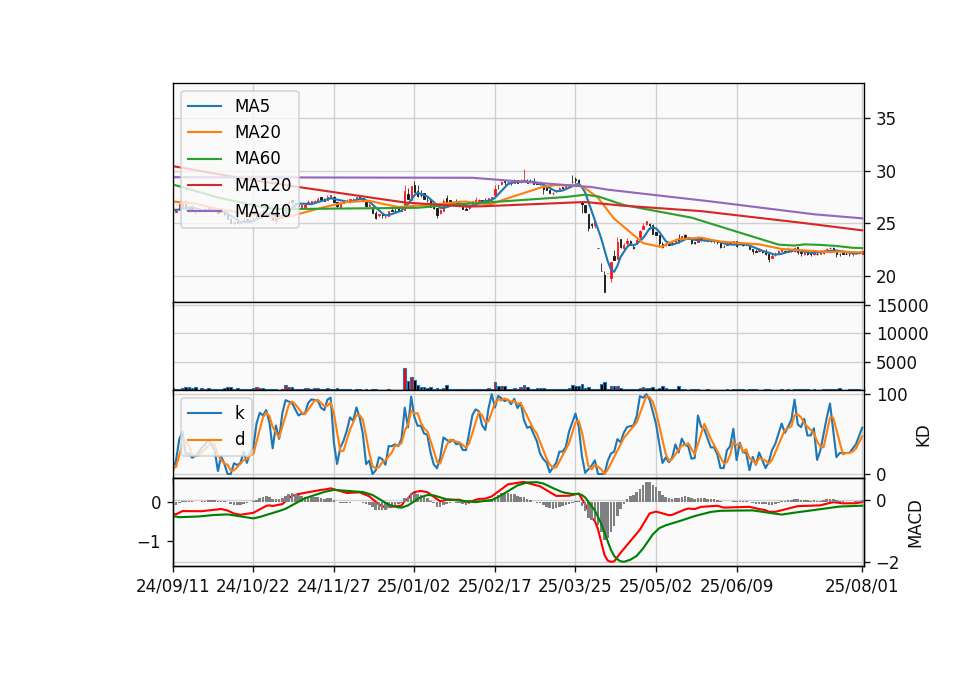Click the price axis value 25
The image size is (960, 690).
point(886,225)
